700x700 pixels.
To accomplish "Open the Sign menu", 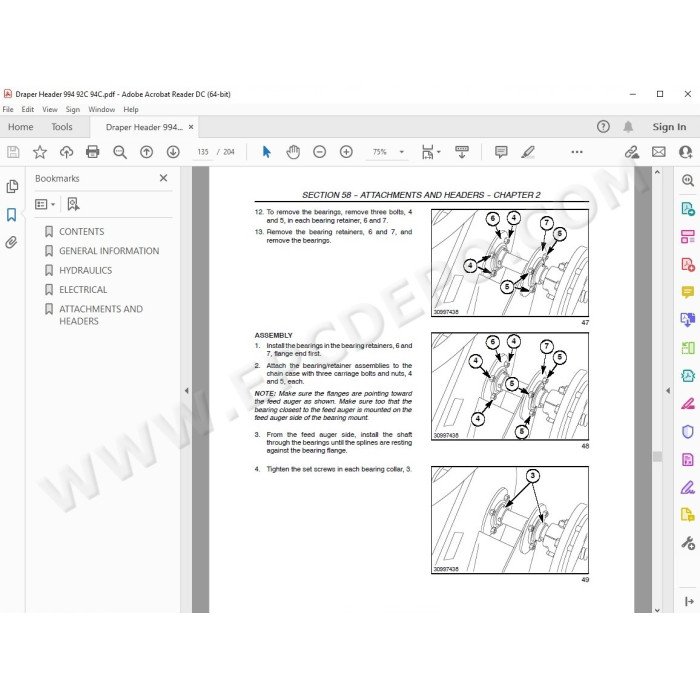I will pyautogui.click(x=73, y=109).
